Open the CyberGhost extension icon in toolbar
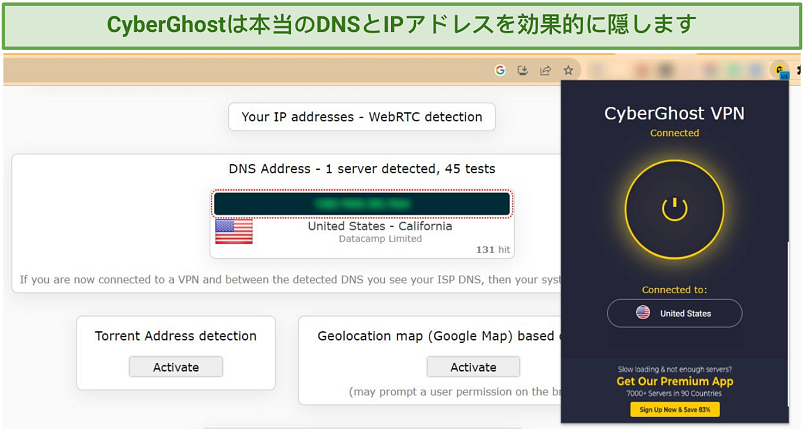The height and width of the screenshot is (429, 806). (x=780, y=71)
